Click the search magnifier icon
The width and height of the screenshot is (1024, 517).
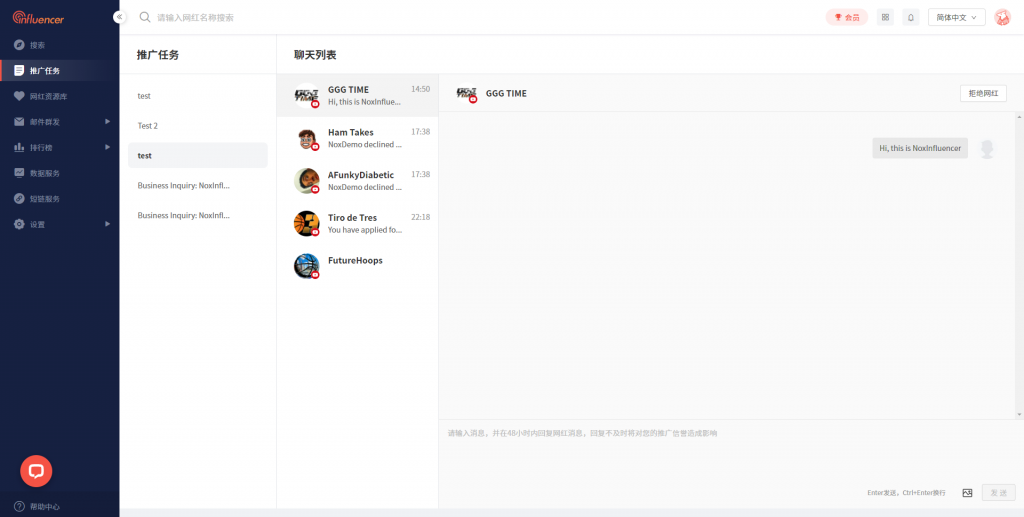coord(145,17)
